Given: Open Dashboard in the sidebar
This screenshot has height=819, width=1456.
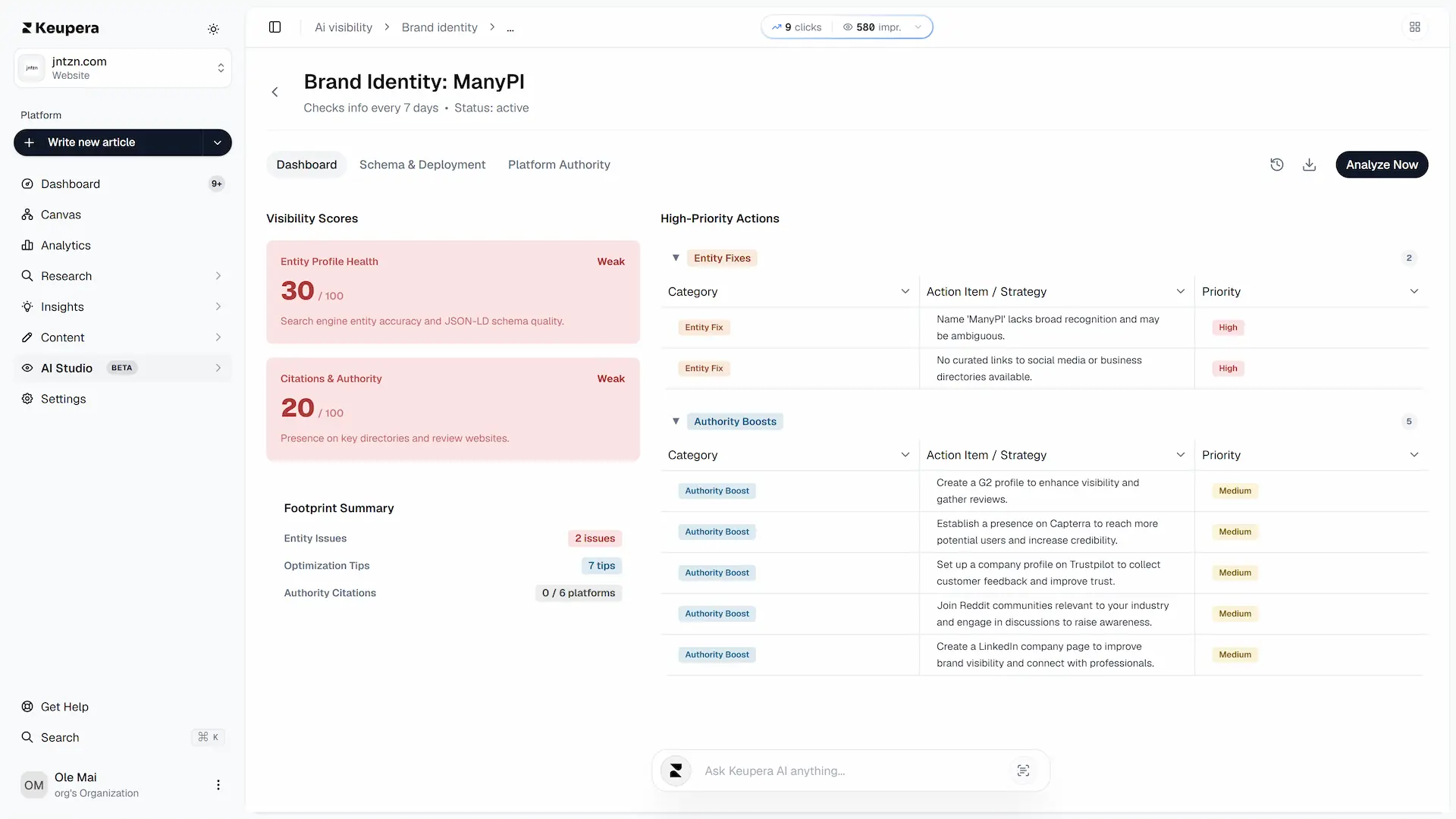Looking at the screenshot, I should click(123, 184).
